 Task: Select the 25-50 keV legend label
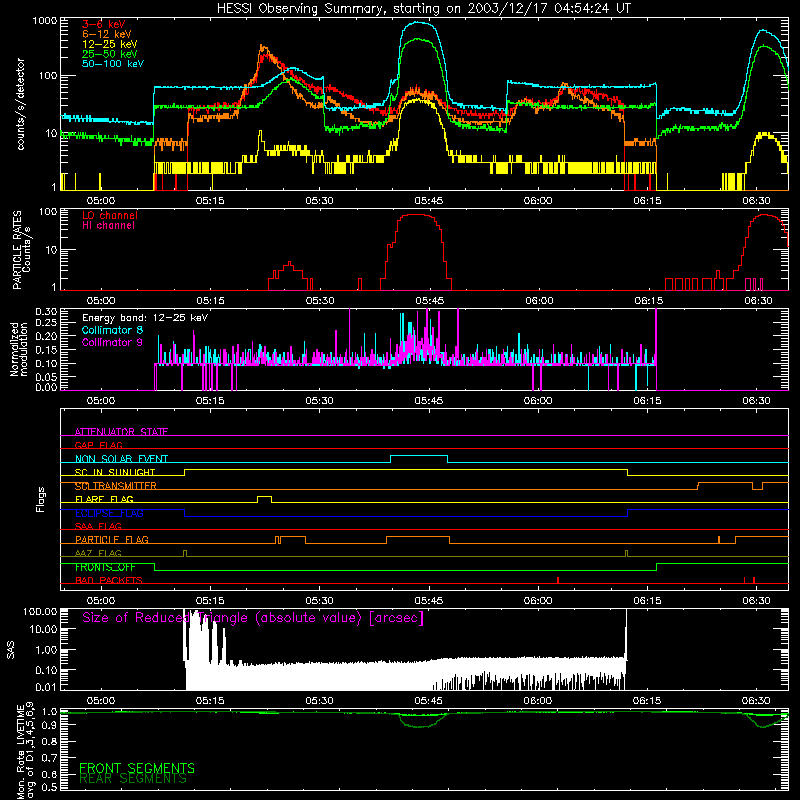[110, 54]
